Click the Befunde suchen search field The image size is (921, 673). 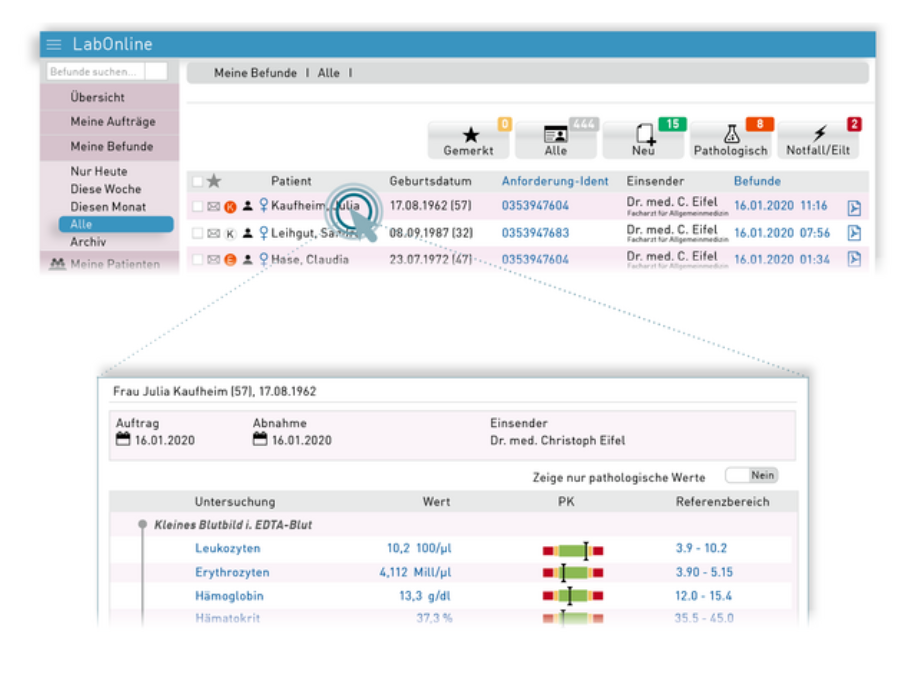95,72
